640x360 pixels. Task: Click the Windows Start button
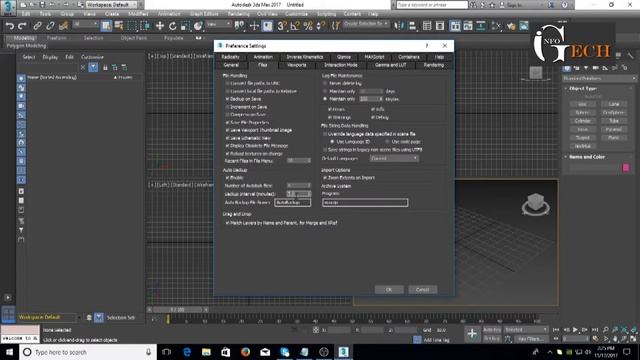point(9,352)
